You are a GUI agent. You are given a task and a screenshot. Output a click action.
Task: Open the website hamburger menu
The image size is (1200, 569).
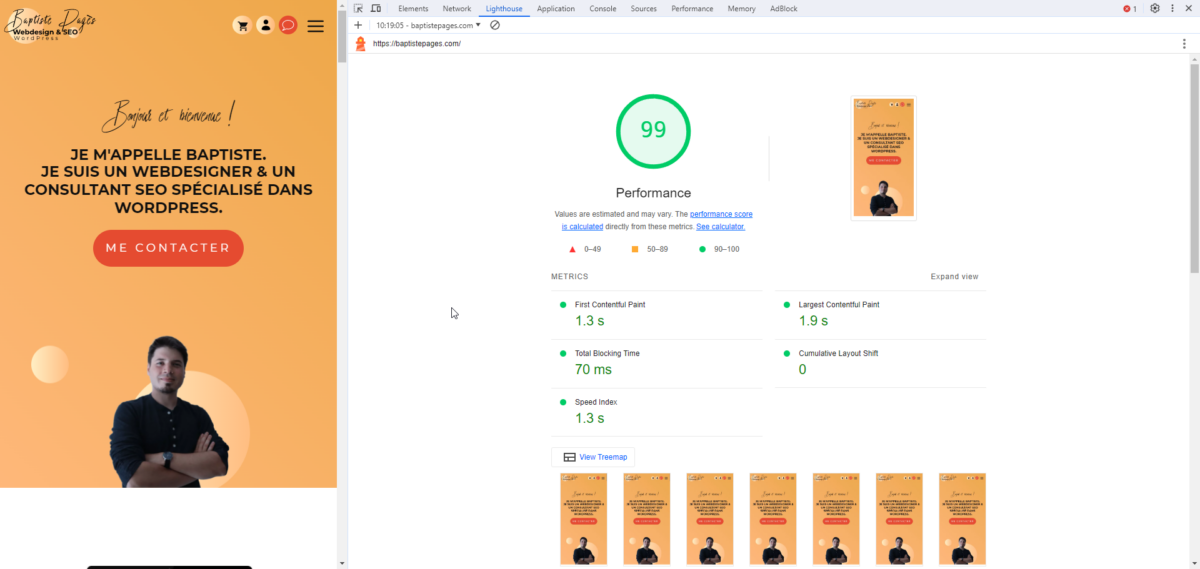click(316, 26)
